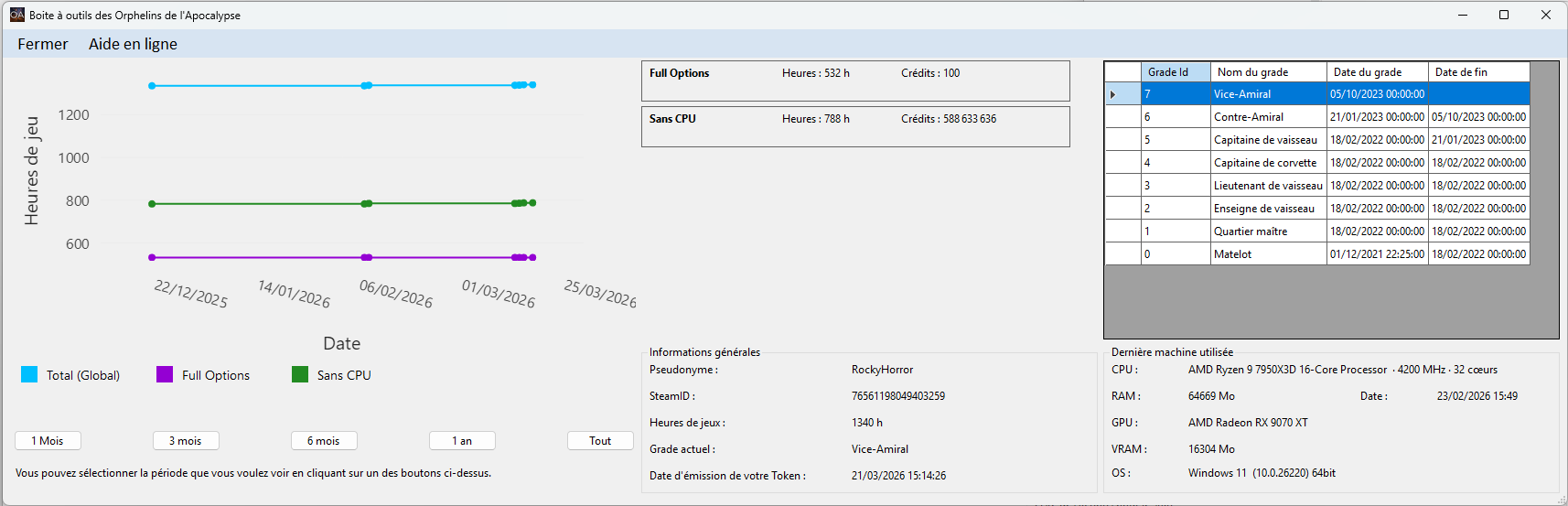Select the Contre-Amiral grade row
Screen dimensions: 1568x506
coord(1267,117)
